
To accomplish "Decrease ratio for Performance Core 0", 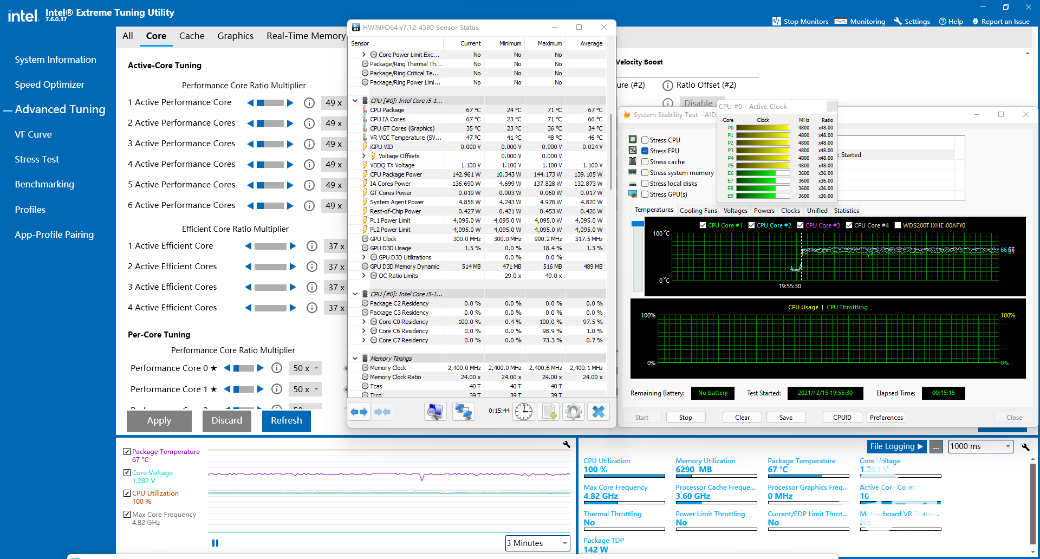I will (227, 368).
